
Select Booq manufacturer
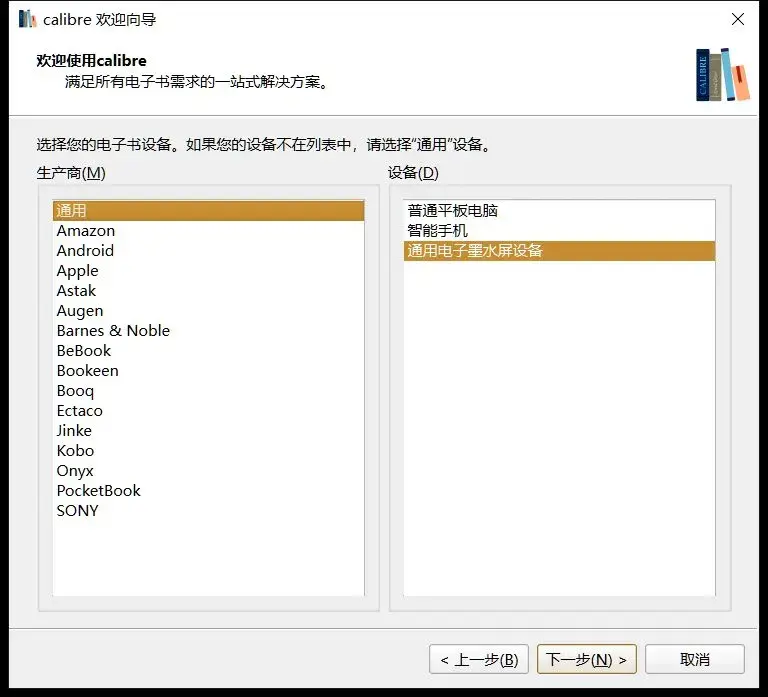(209, 391)
